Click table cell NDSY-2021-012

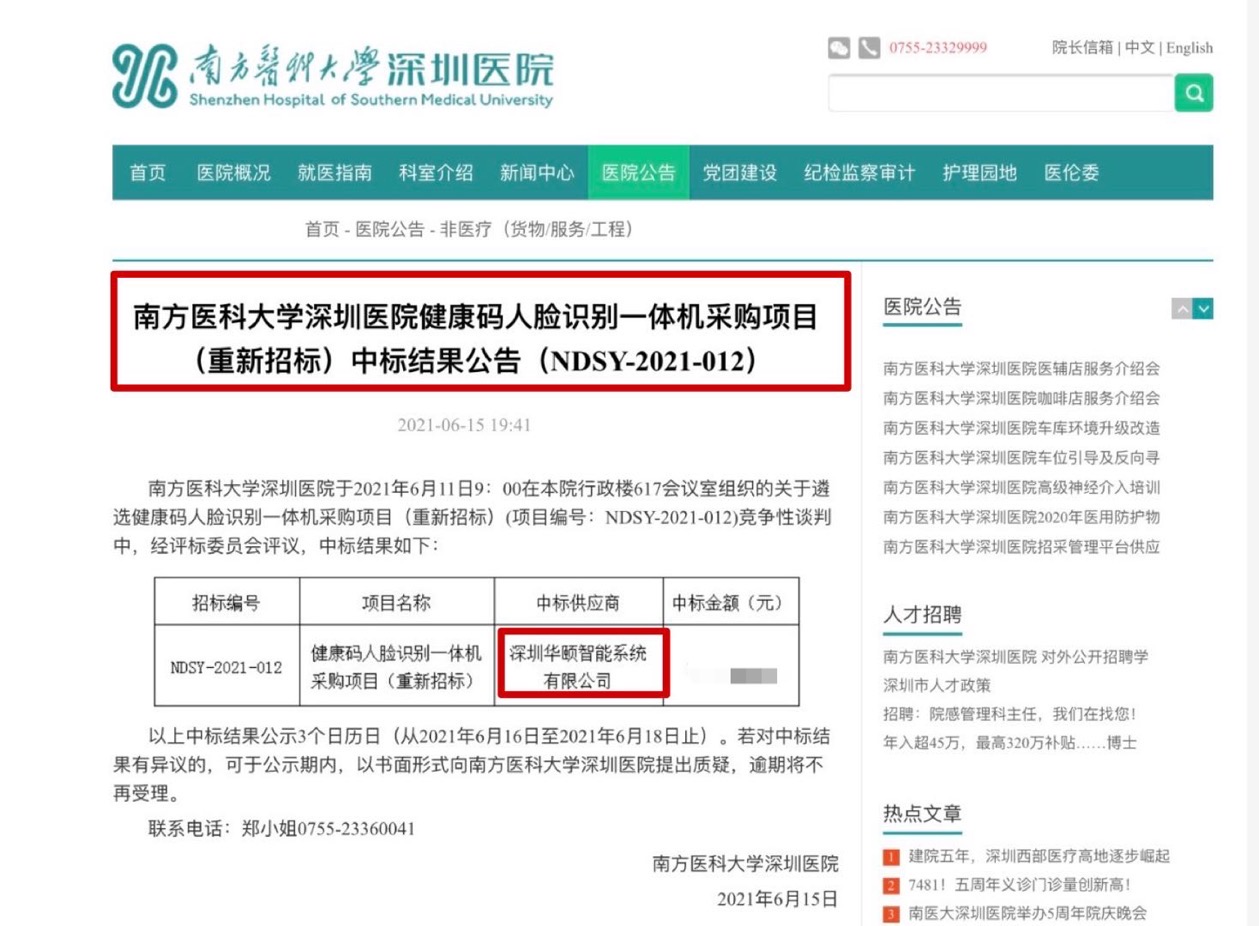click(226, 667)
